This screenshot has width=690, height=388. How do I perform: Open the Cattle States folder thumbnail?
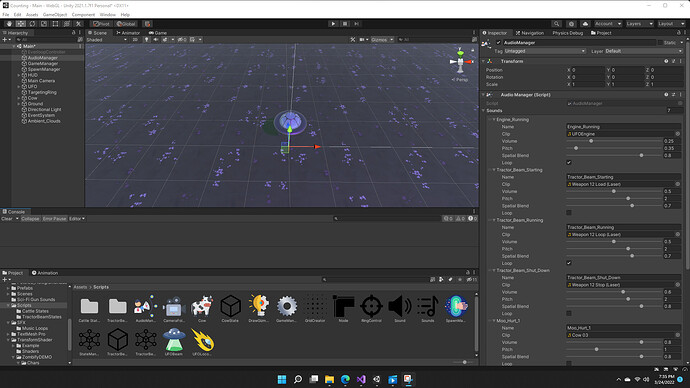(x=89, y=306)
